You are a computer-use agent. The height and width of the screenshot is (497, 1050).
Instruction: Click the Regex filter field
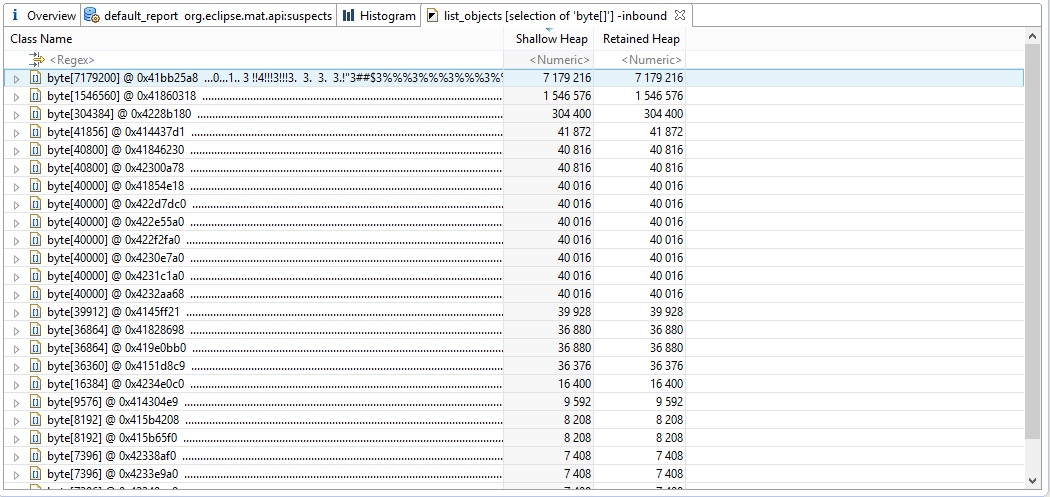click(x=72, y=60)
